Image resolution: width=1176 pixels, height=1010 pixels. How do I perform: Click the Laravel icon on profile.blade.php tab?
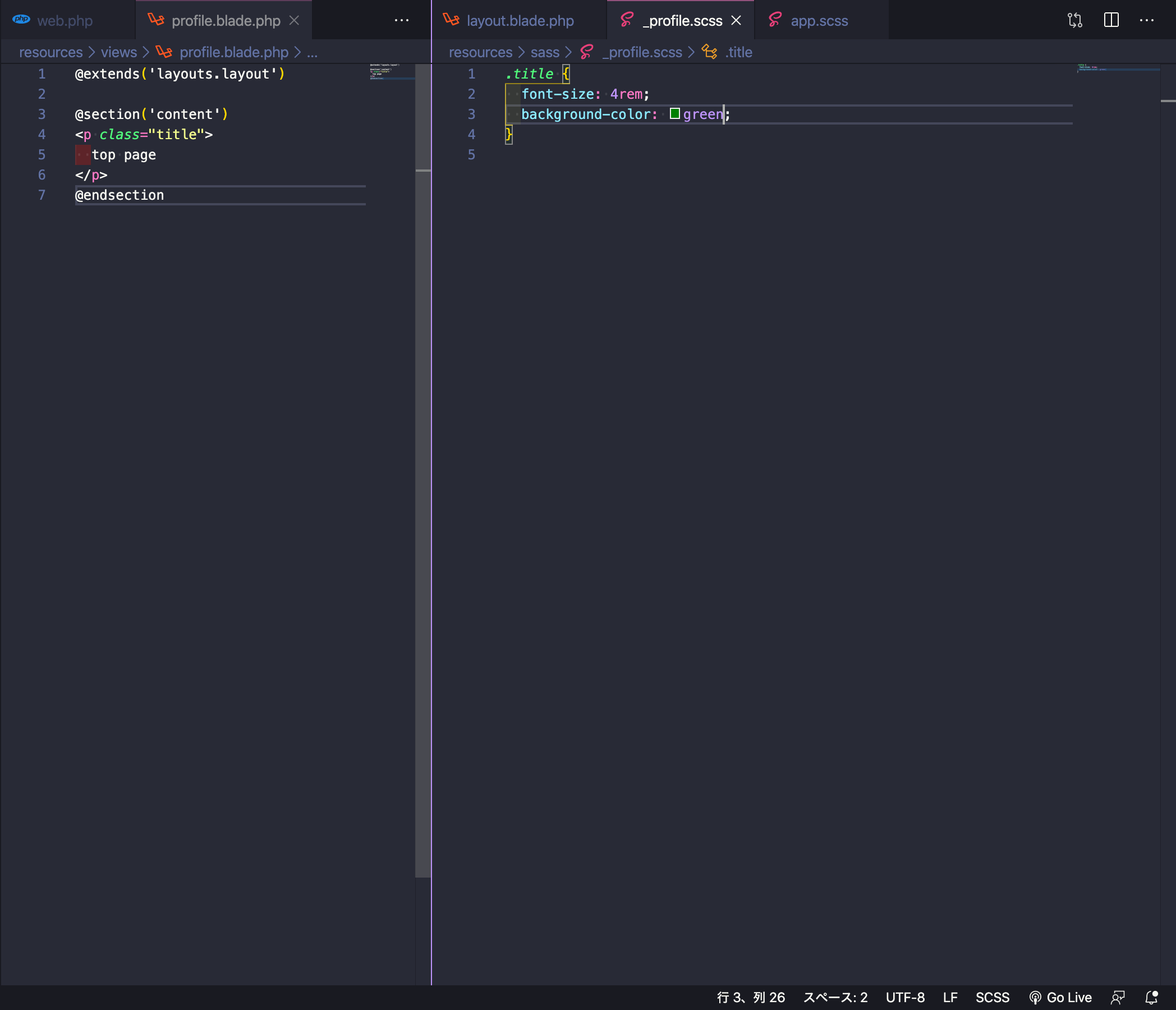click(x=155, y=20)
